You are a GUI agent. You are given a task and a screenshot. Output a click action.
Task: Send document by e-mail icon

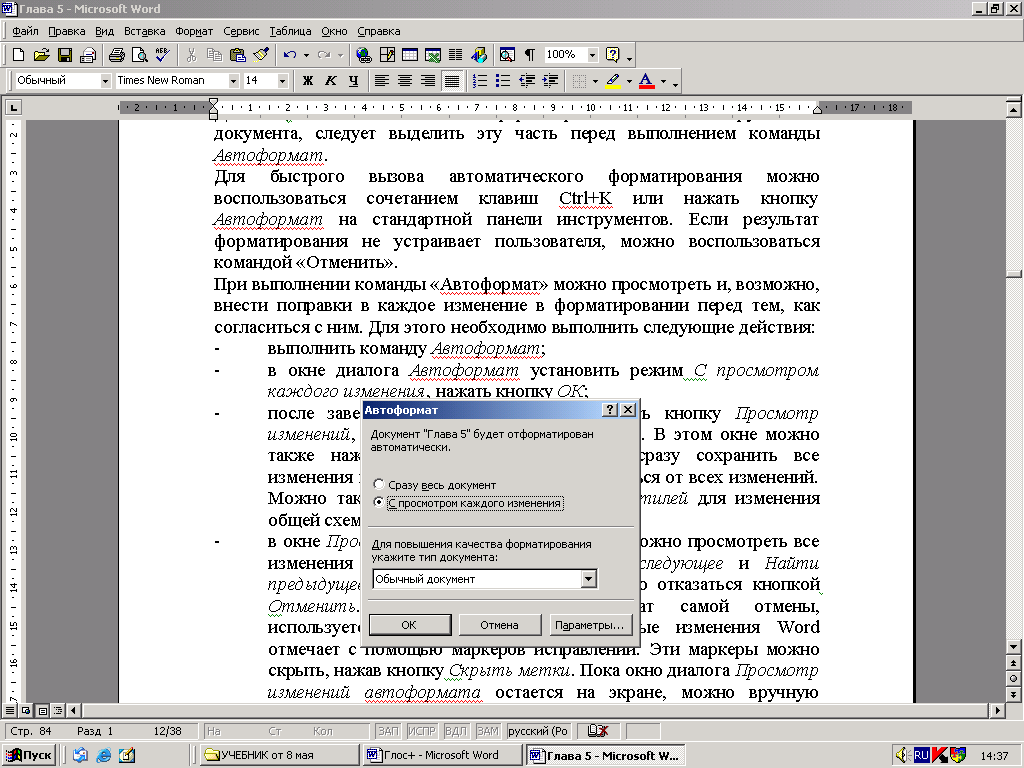pos(88,55)
